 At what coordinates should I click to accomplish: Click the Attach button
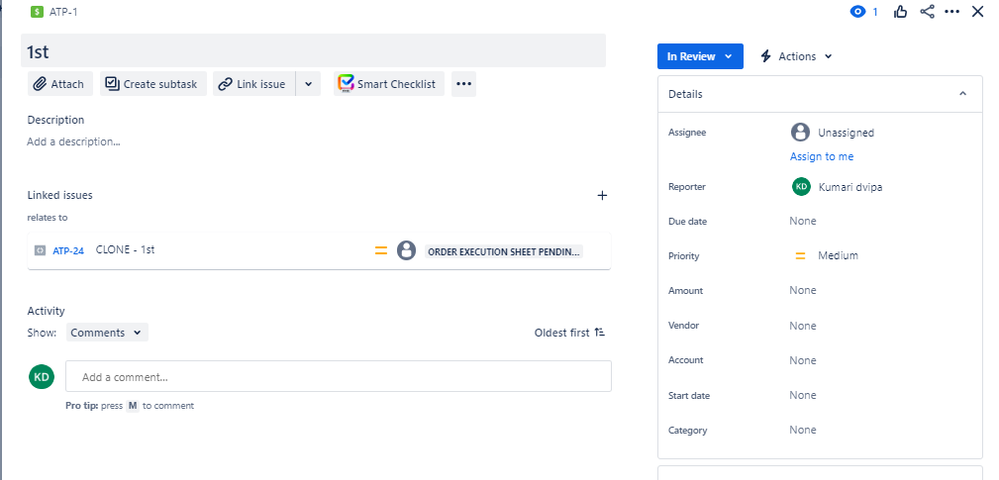point(60,84)
